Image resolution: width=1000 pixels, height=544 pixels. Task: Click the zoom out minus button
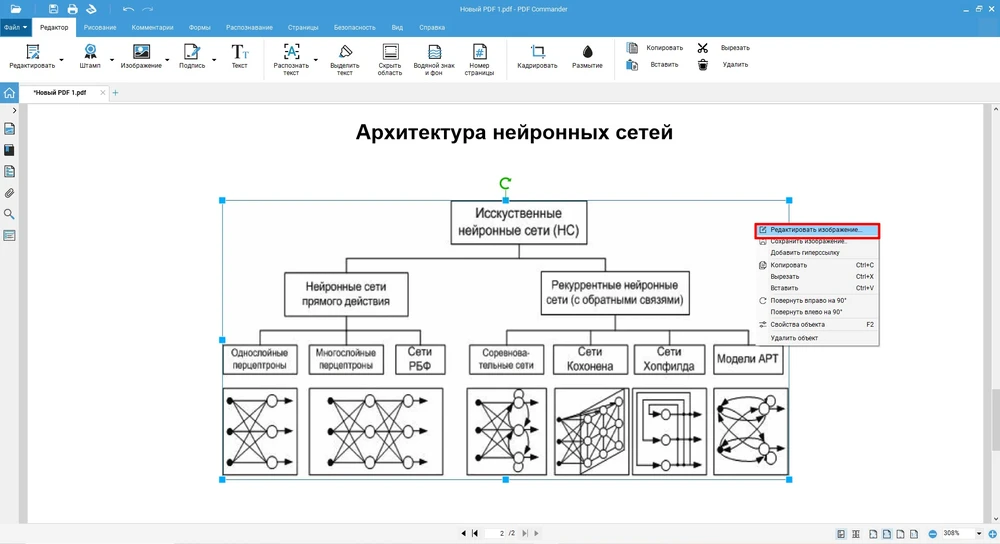[x=932, y=534]
